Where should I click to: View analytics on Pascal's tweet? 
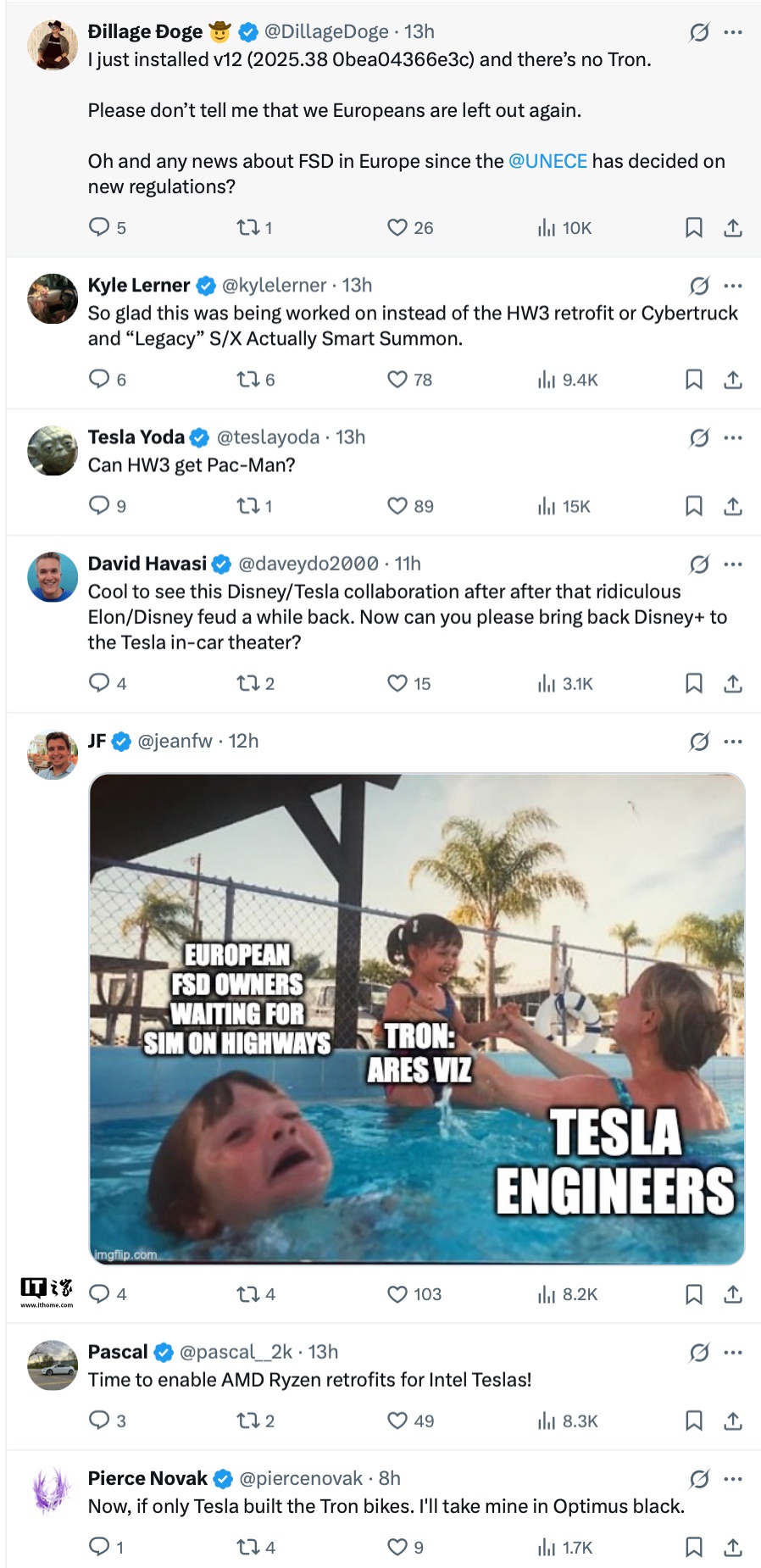coord(547,1421)
